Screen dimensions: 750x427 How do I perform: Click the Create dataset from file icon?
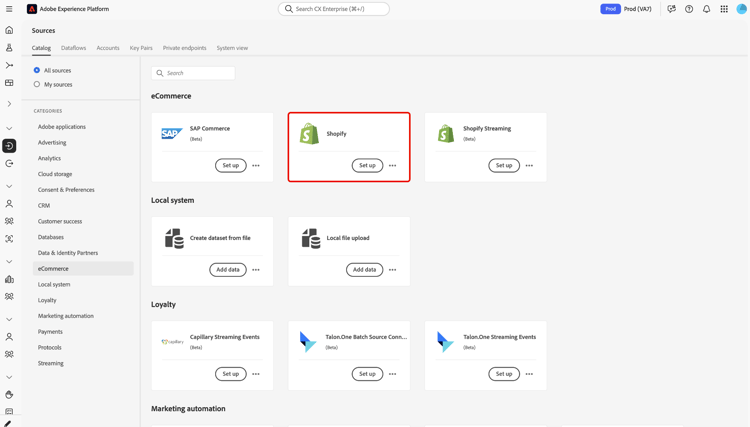pyautogui.click(x=174, y=238)
